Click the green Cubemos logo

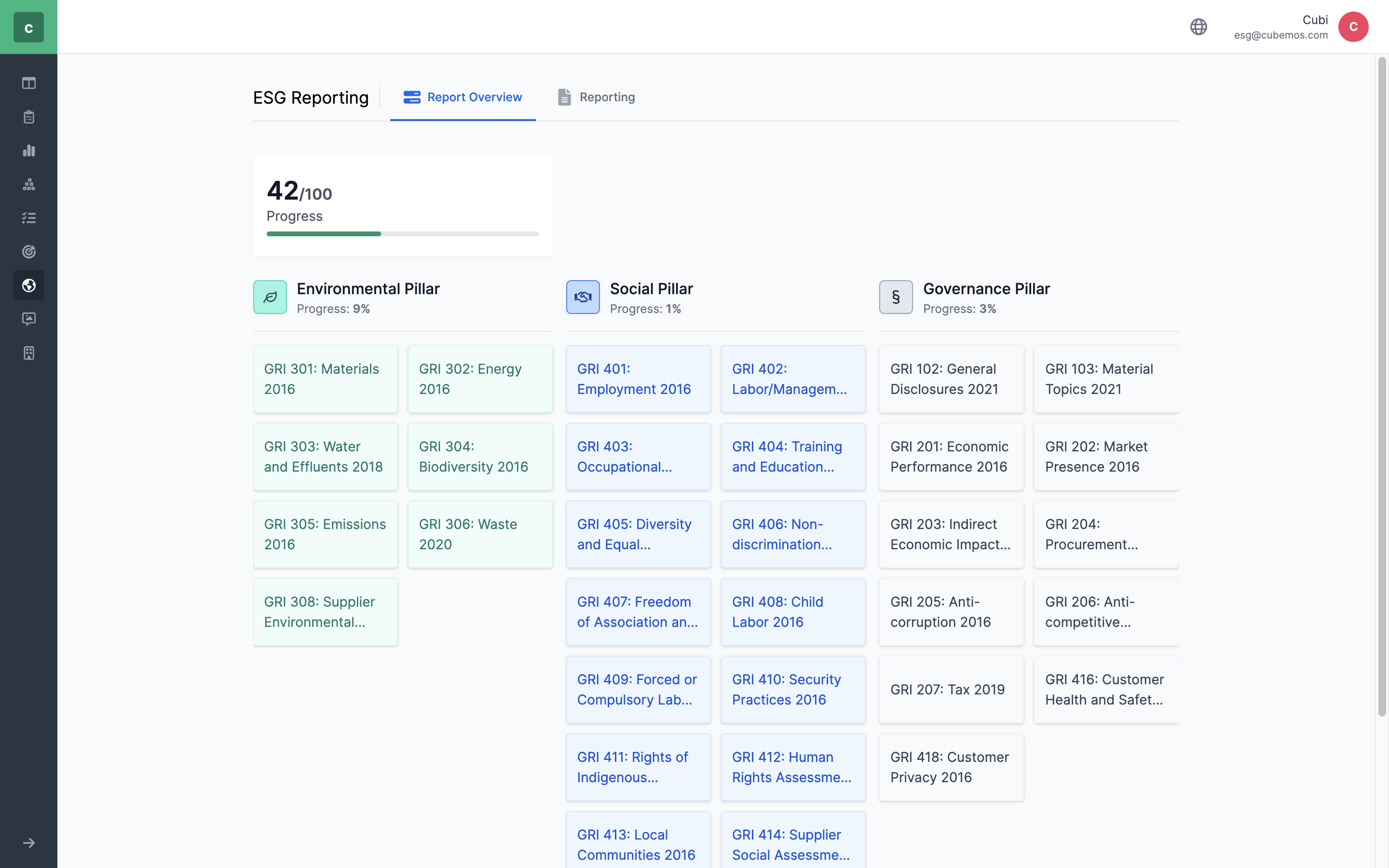coord(29,27)
